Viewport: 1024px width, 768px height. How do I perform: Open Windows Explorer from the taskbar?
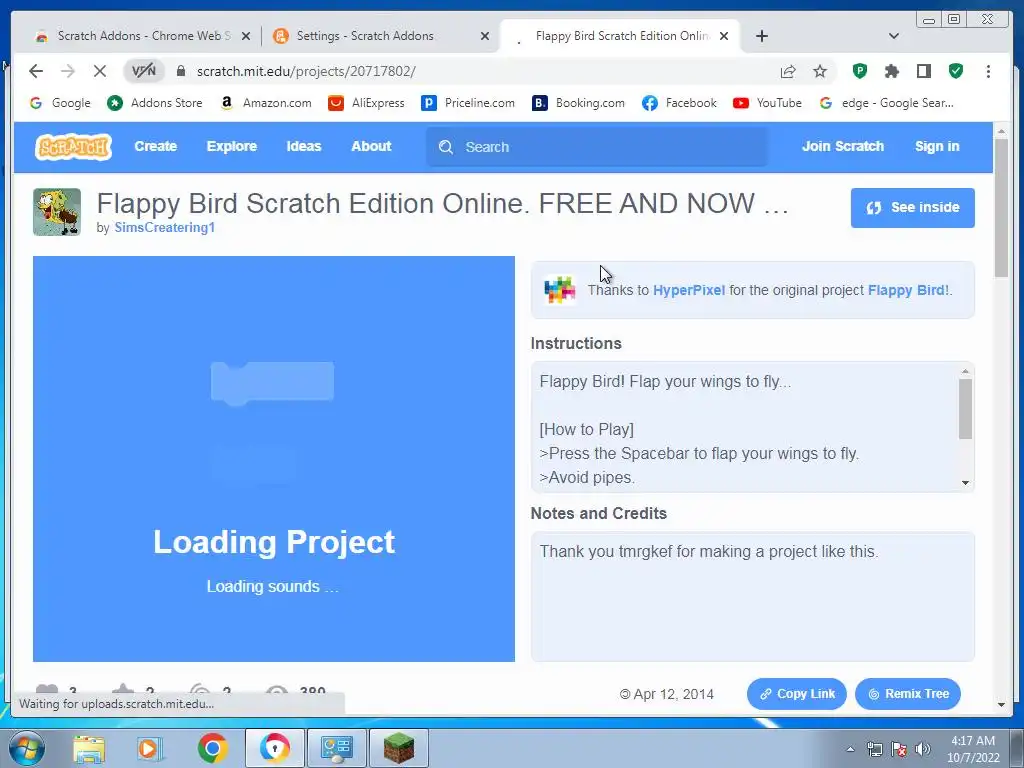pos(88,748)
